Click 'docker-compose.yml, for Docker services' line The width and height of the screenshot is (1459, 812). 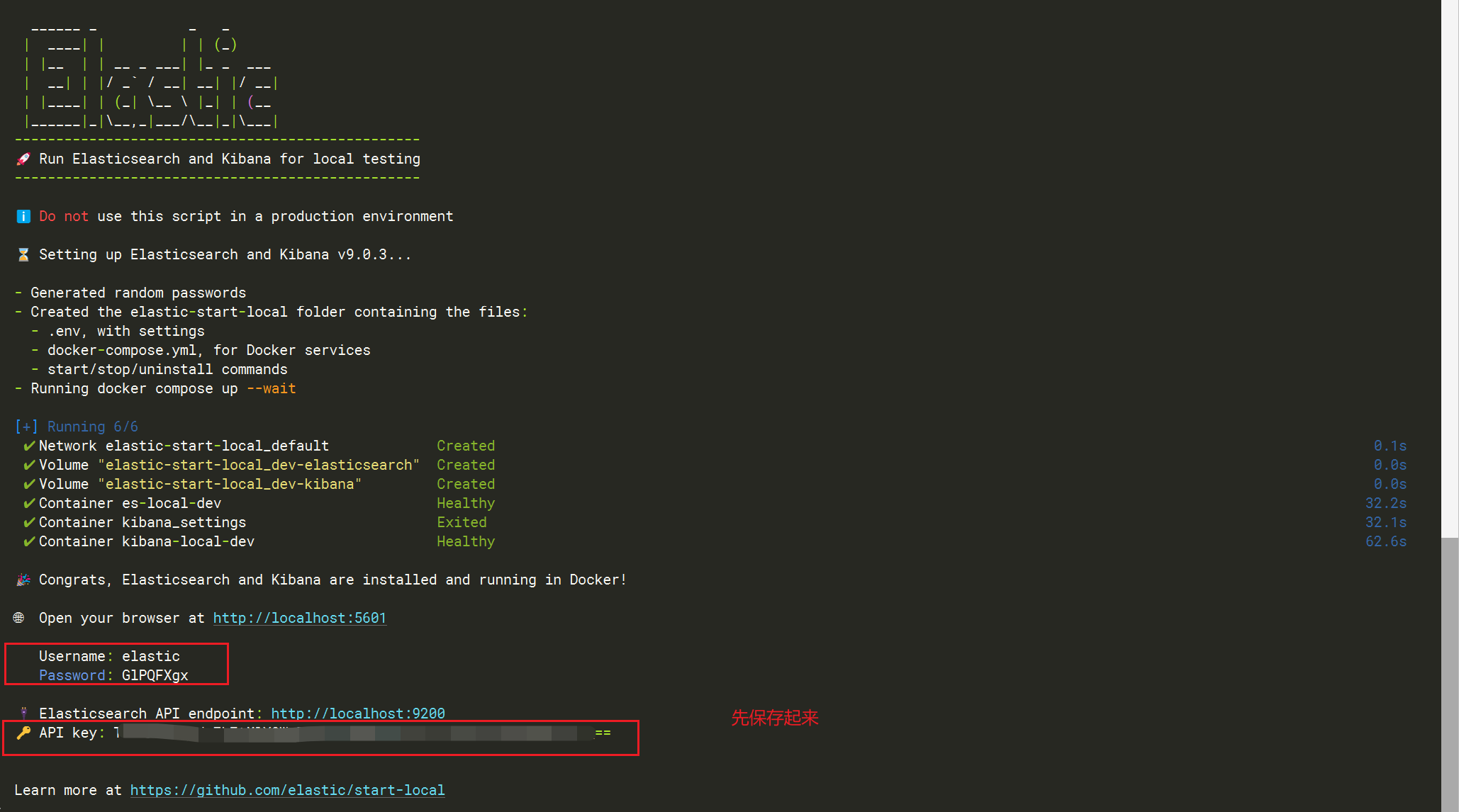(x=209, y=350)
